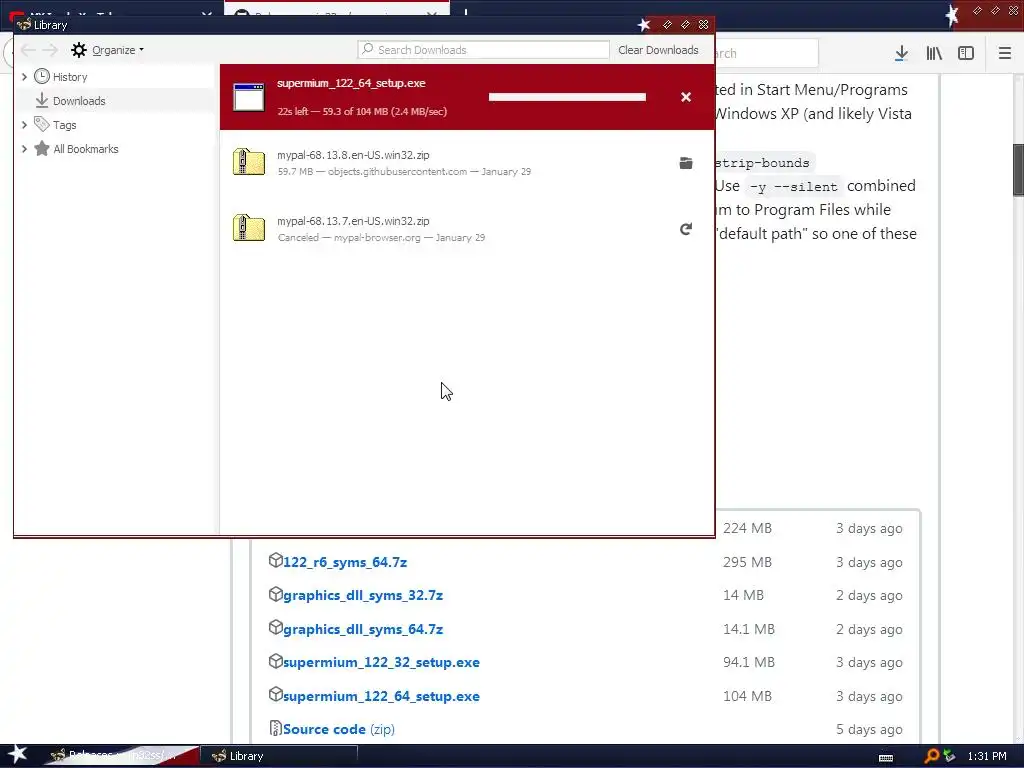The image size is (1024, 768).
Task: Click the supermium download progress bar
Action: [x=567, y=97]
